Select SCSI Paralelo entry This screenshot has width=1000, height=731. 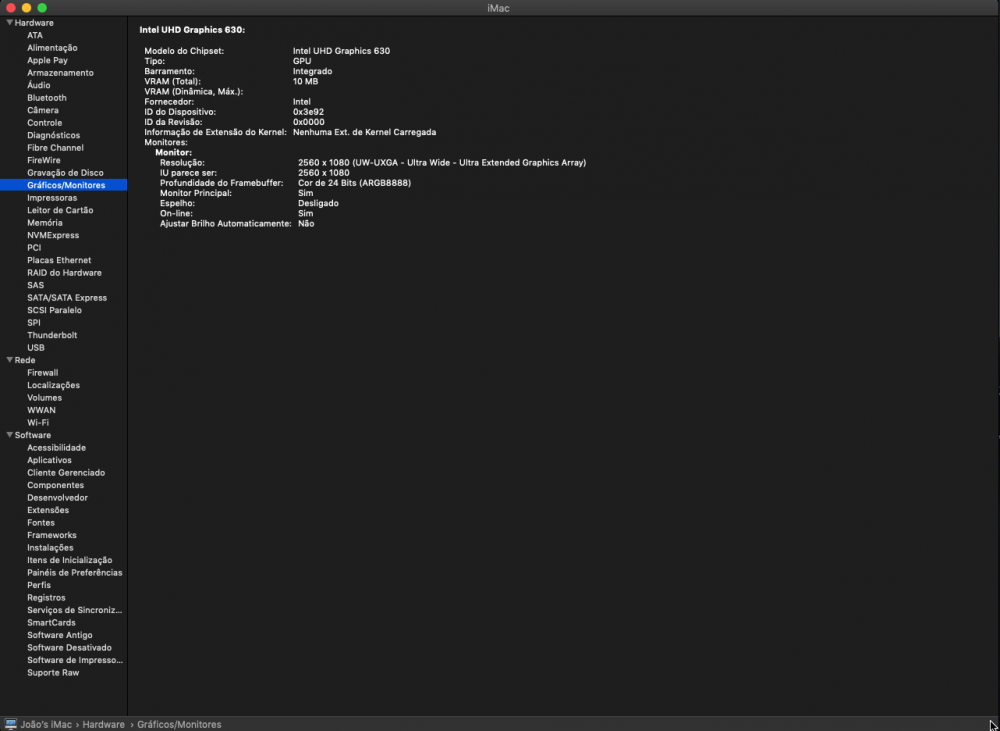[x=54, y=310]
